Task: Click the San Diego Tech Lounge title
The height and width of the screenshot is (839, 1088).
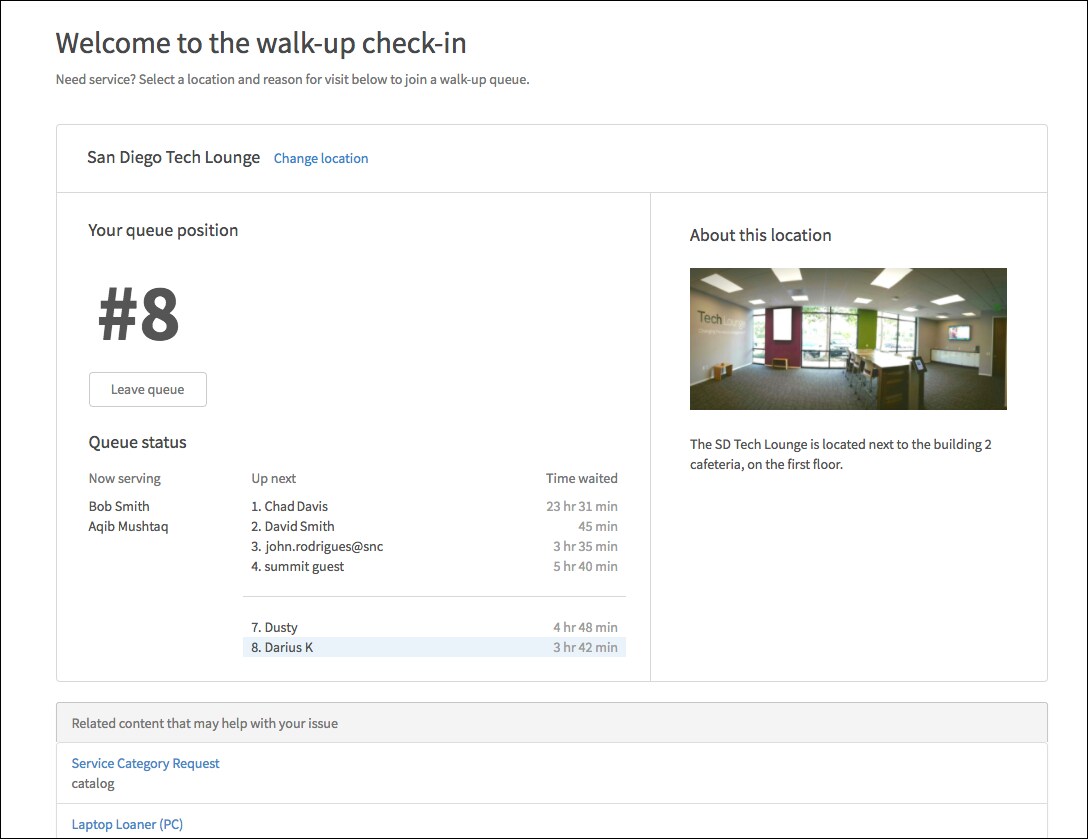Action: (173, 158)
